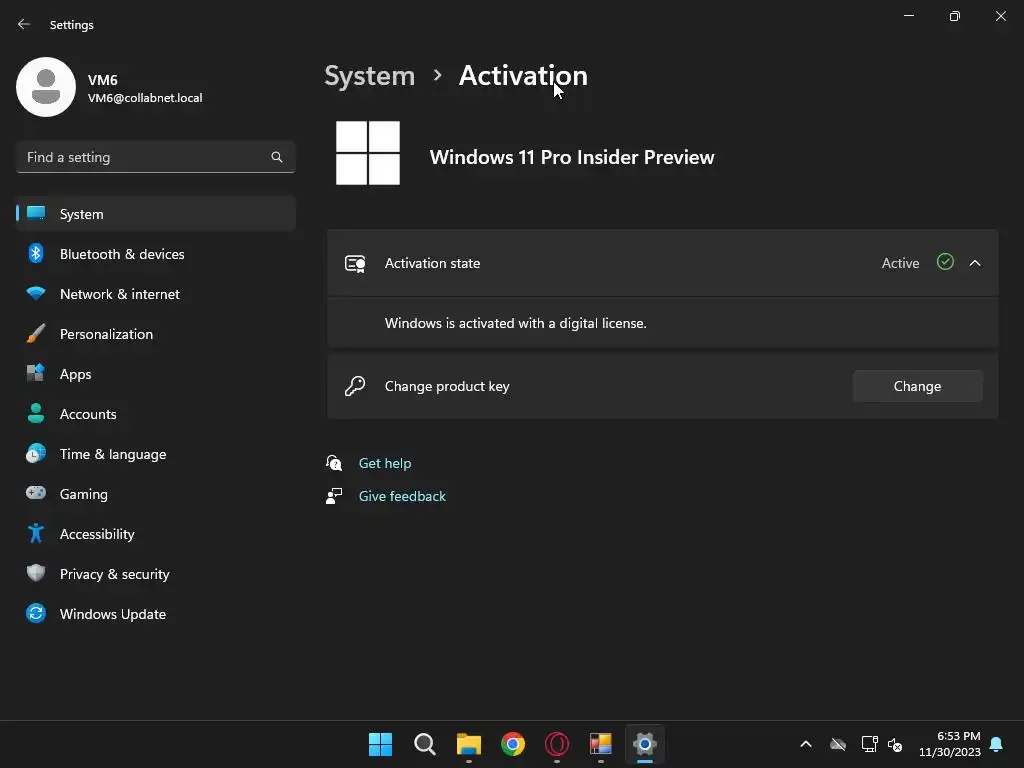This screenshot has width=1024, height=768.
Task: Click the Get help chat icon
Action: tap(334, 463)
